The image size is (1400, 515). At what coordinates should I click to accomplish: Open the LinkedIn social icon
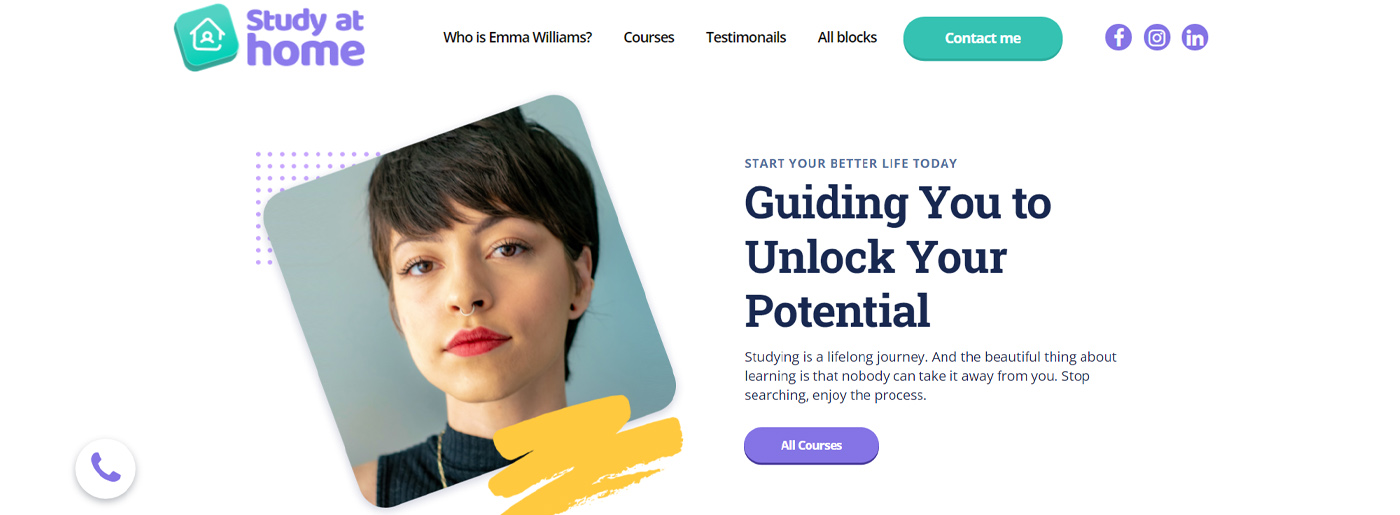coord(1195,38)
